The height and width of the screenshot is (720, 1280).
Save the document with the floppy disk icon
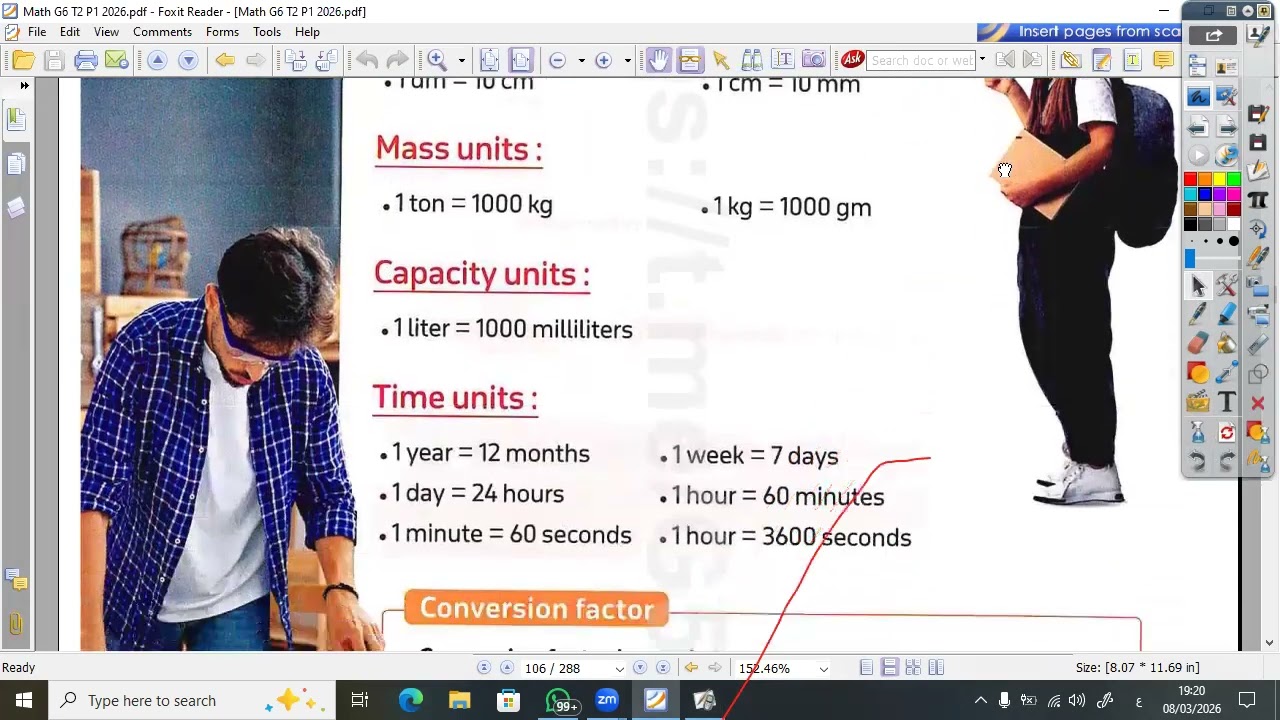tap(54, 61)
